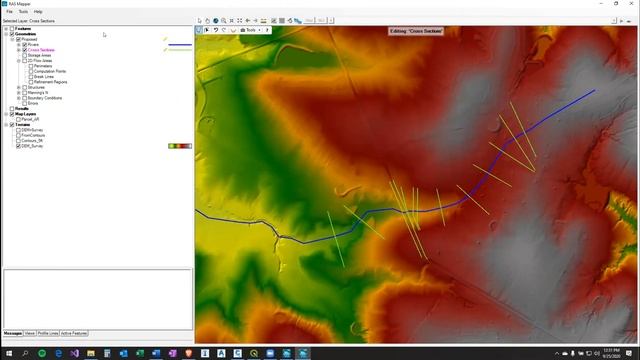Expand the Boundary Conditions tree node

19,98
